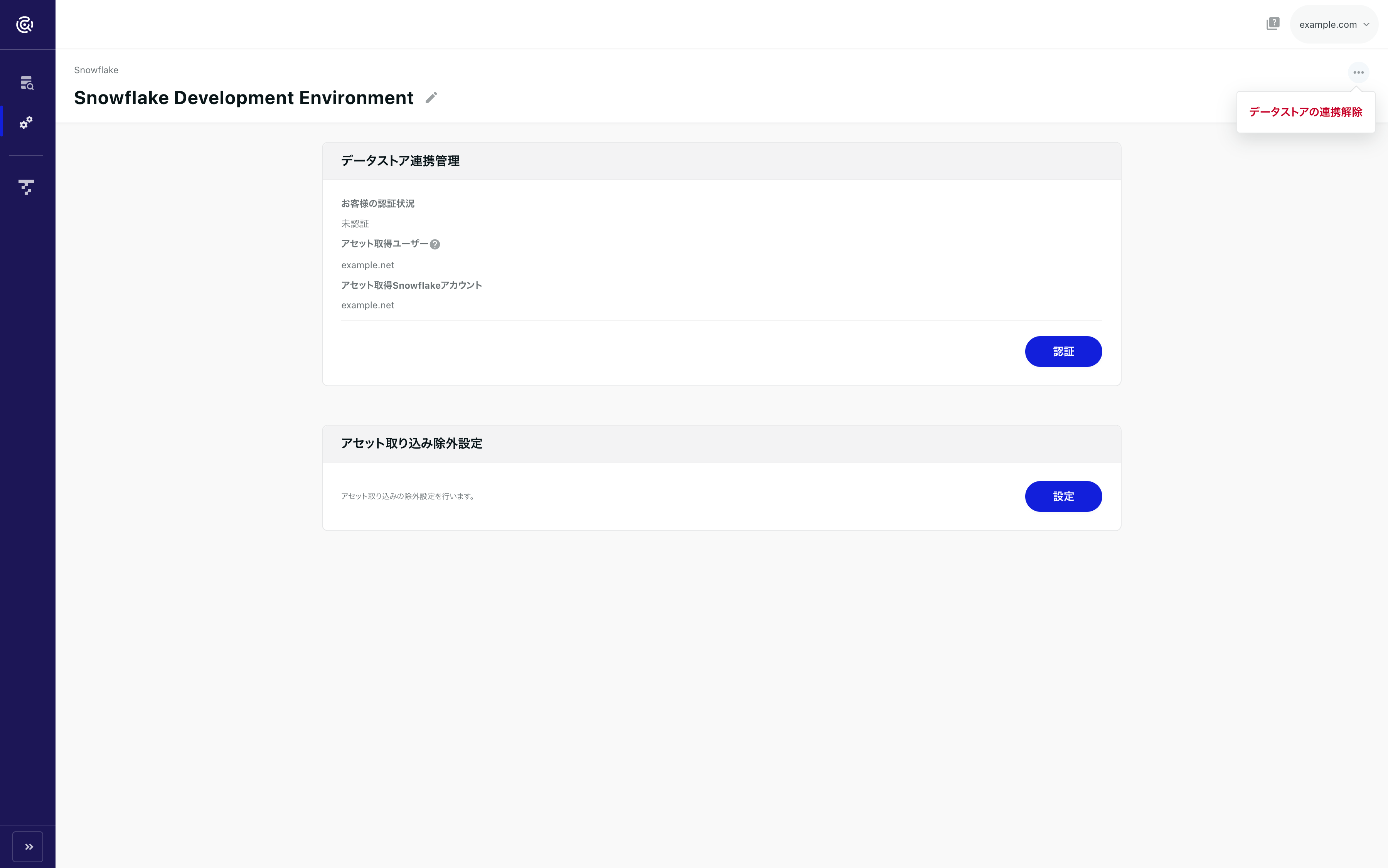Image resolution: width=1388 pixels, height=868 pixels.
Task: Edit the datastore name with the pencil icon
Action: tap(431, 98)
